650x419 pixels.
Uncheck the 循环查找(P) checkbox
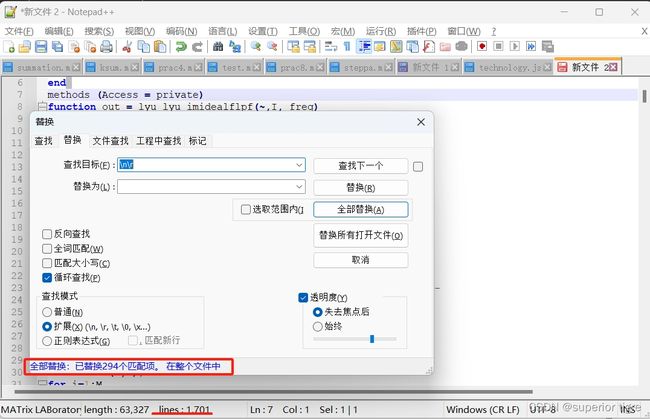coord(47,278)
